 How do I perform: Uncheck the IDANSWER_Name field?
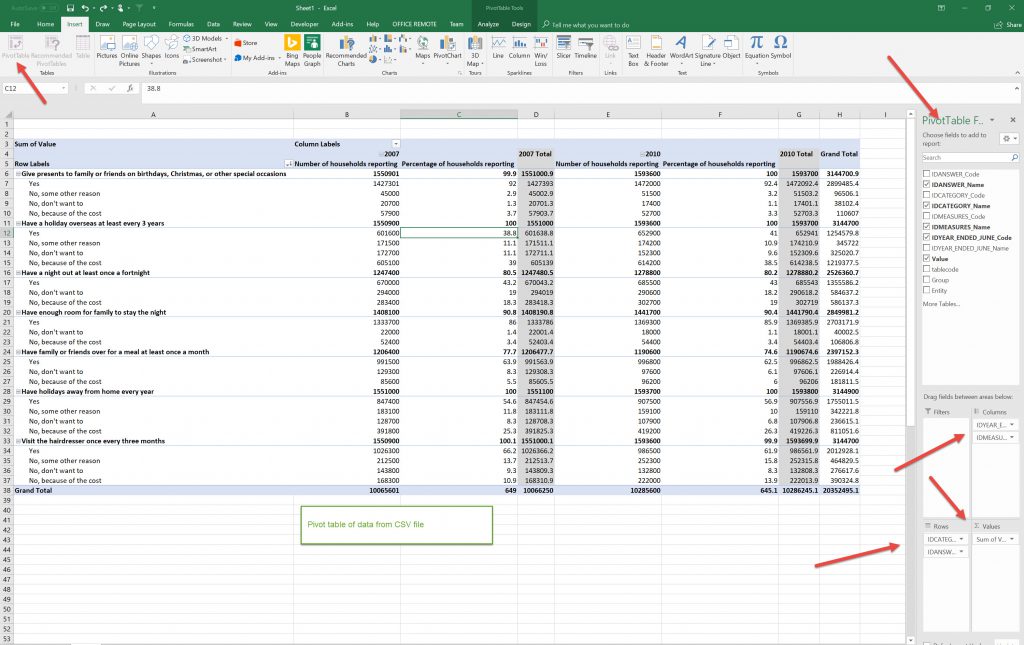926,185
